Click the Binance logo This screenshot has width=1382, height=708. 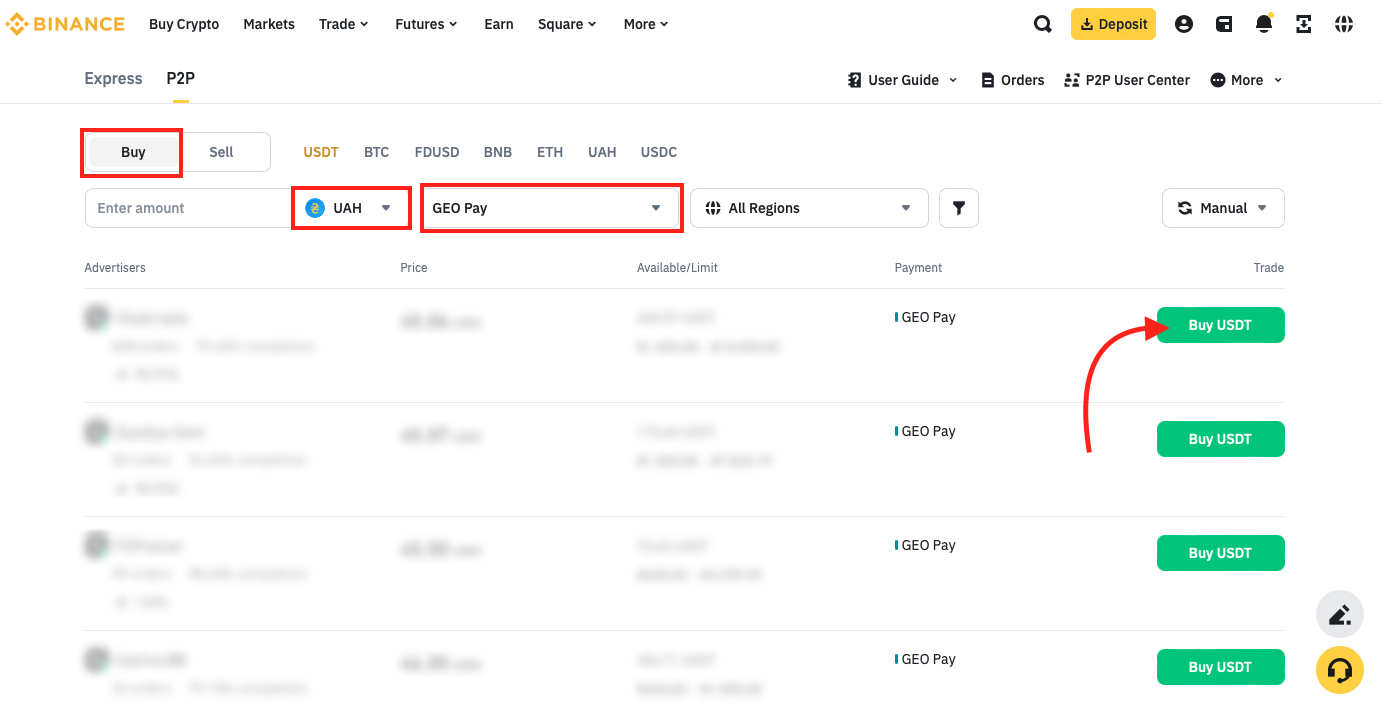click(x=65, y=24)
